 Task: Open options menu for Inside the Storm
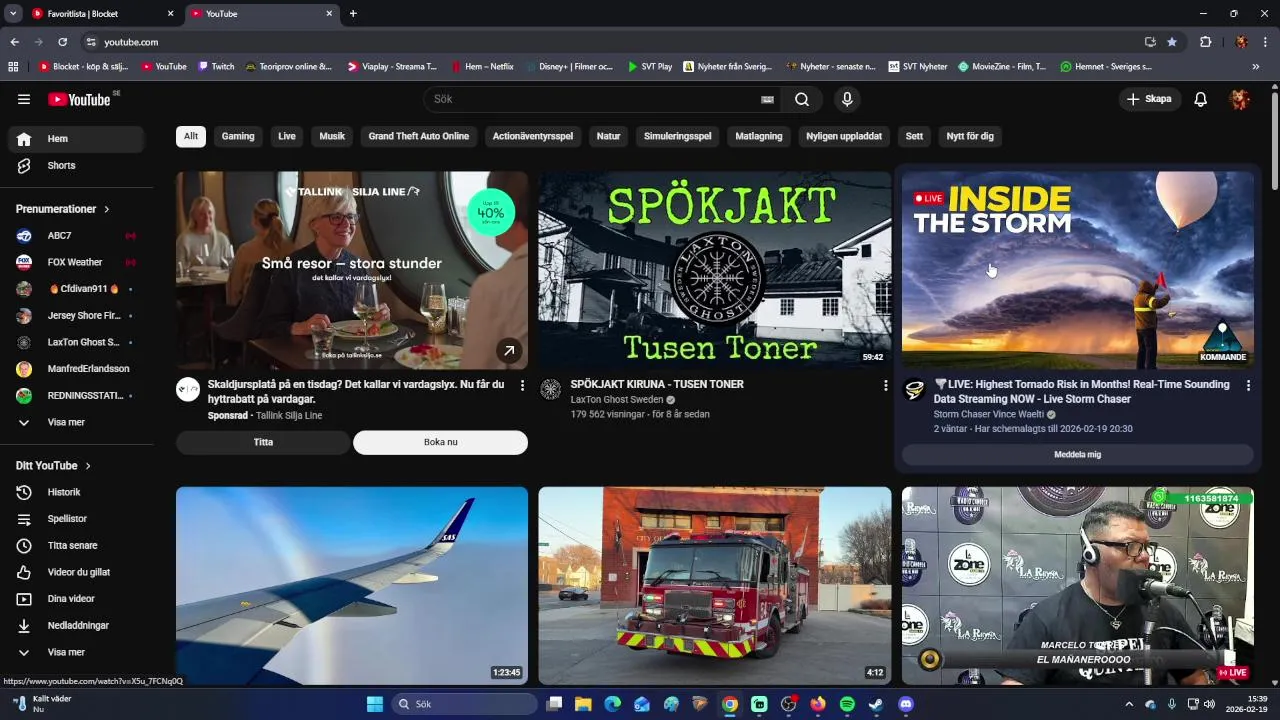[x=1248, y=386]
